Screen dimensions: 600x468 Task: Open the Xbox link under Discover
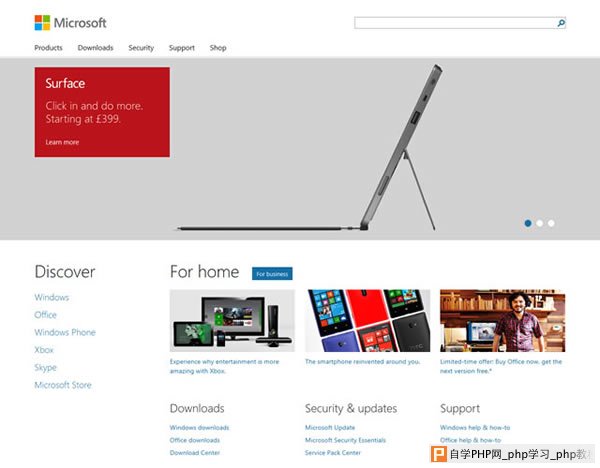point(44,350)
